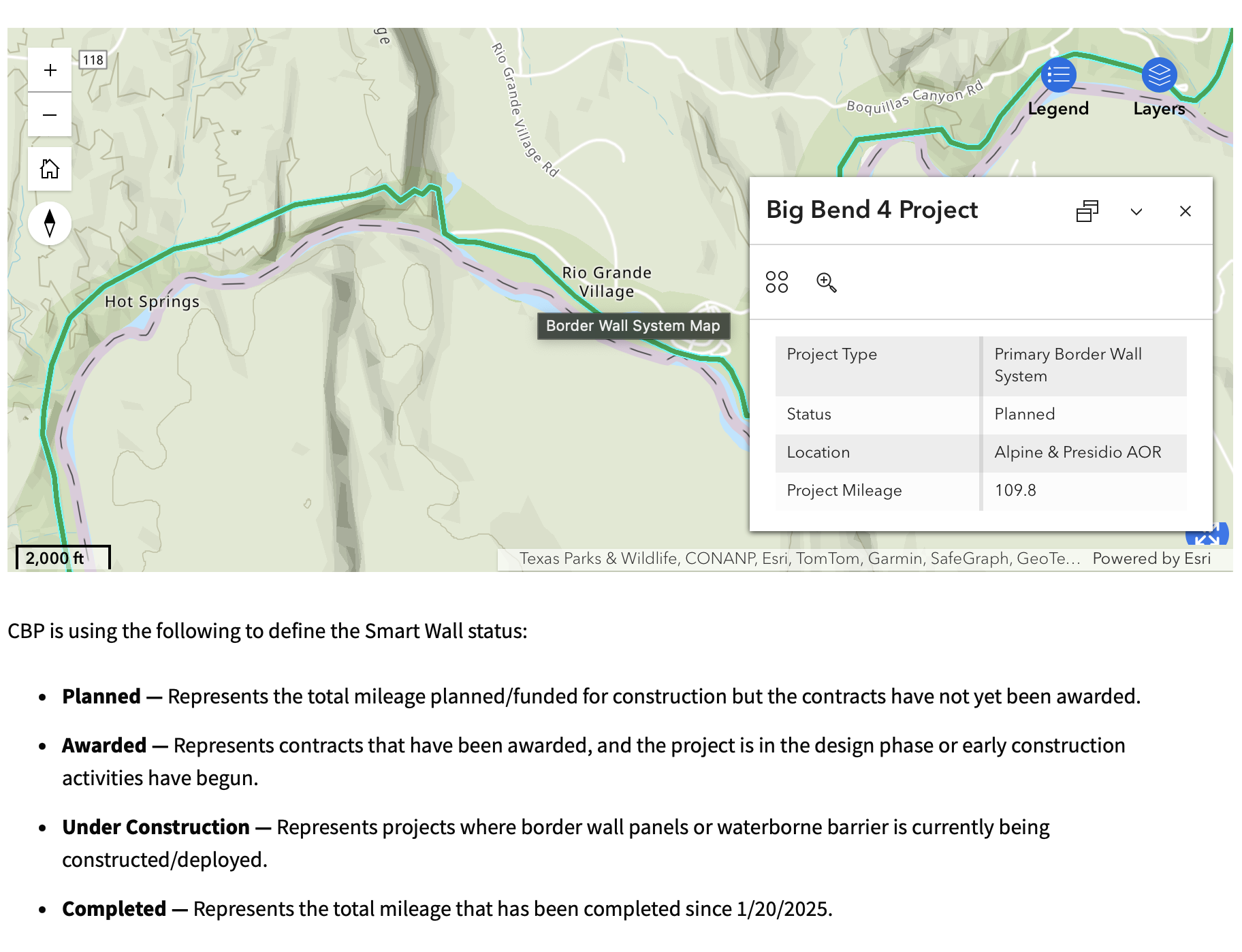Click the zoom out minus button

pos(50,114)
